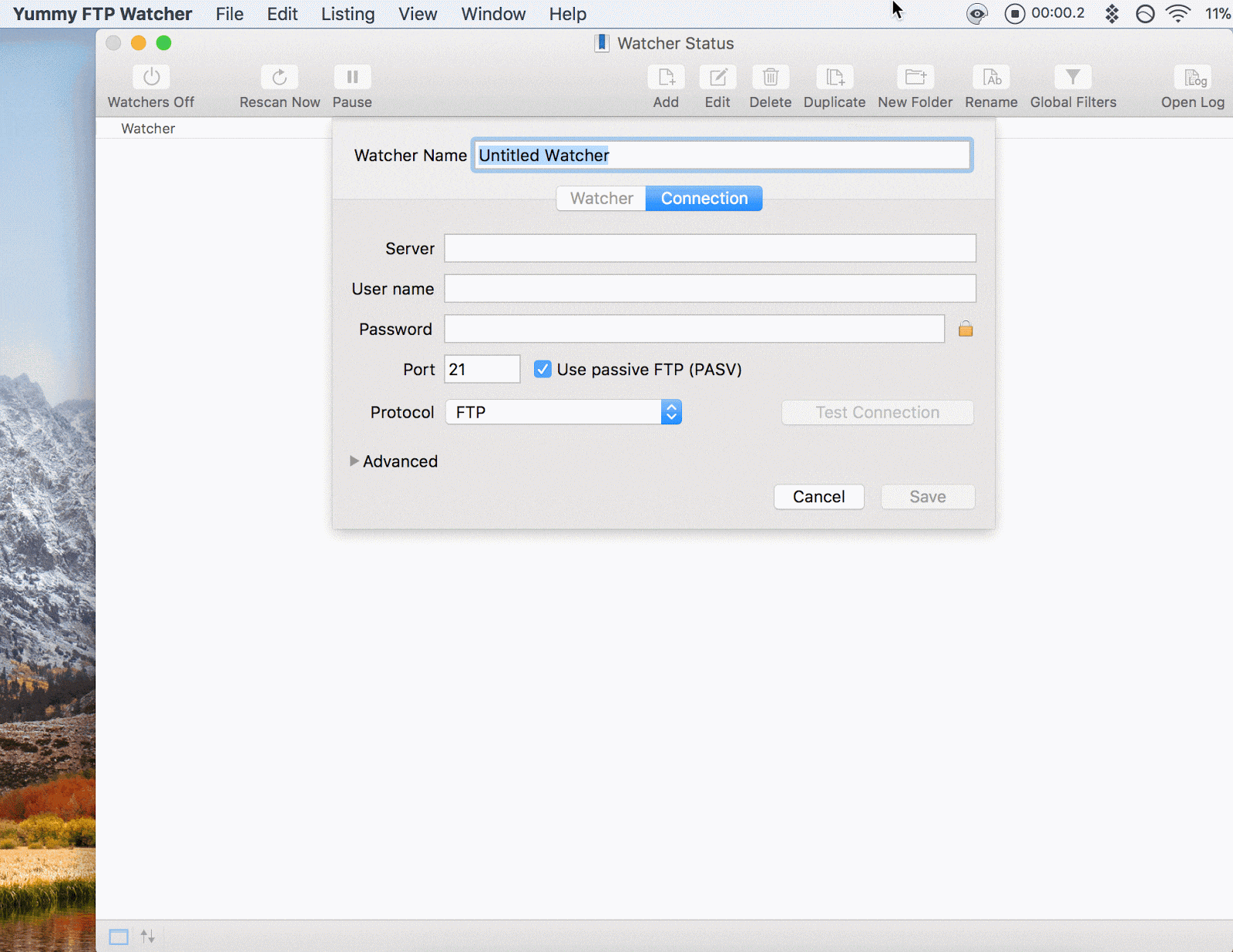1233x952 pixels.
Task: Duplicate the watcher via toolbar icon
Action: [835, 77]
